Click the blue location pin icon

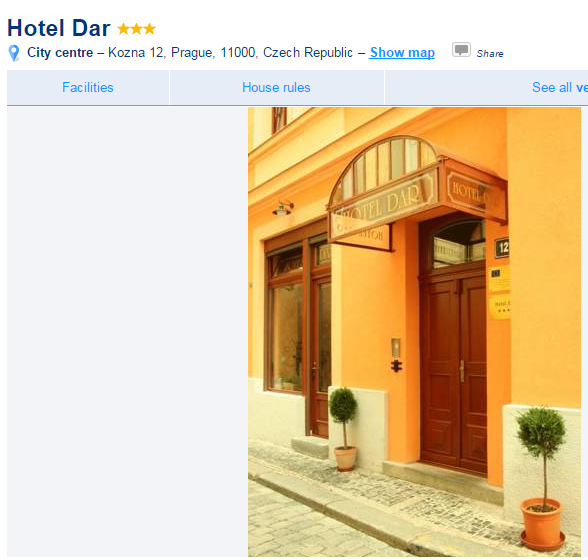click(x=14, y=53)
